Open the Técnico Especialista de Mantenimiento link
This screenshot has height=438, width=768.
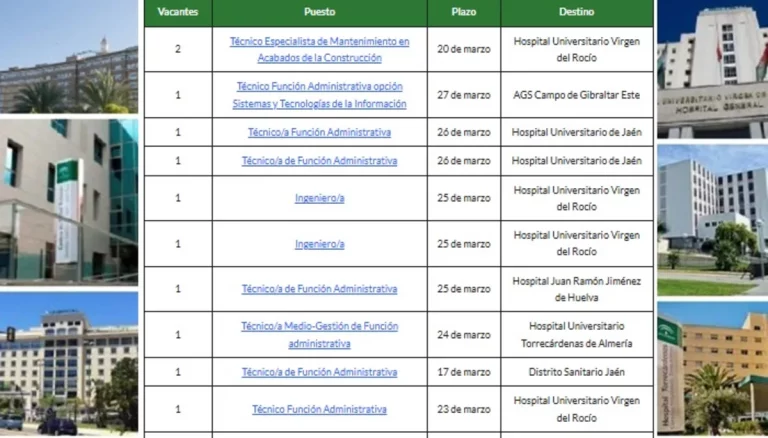[319, 49]
